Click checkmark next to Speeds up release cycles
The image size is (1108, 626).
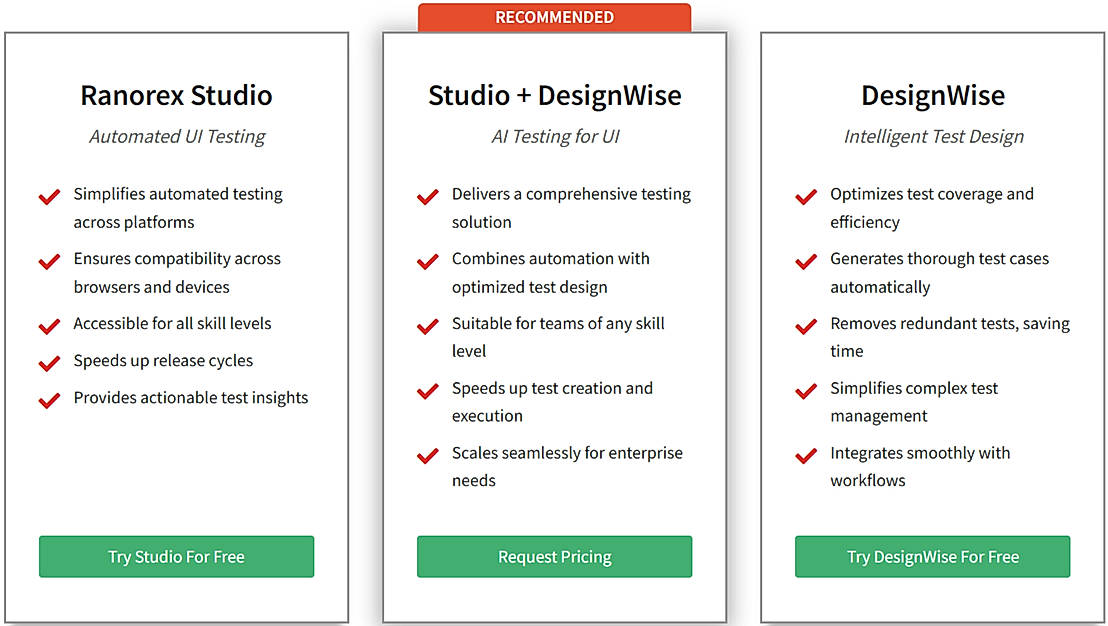click(x=50, y=363)
